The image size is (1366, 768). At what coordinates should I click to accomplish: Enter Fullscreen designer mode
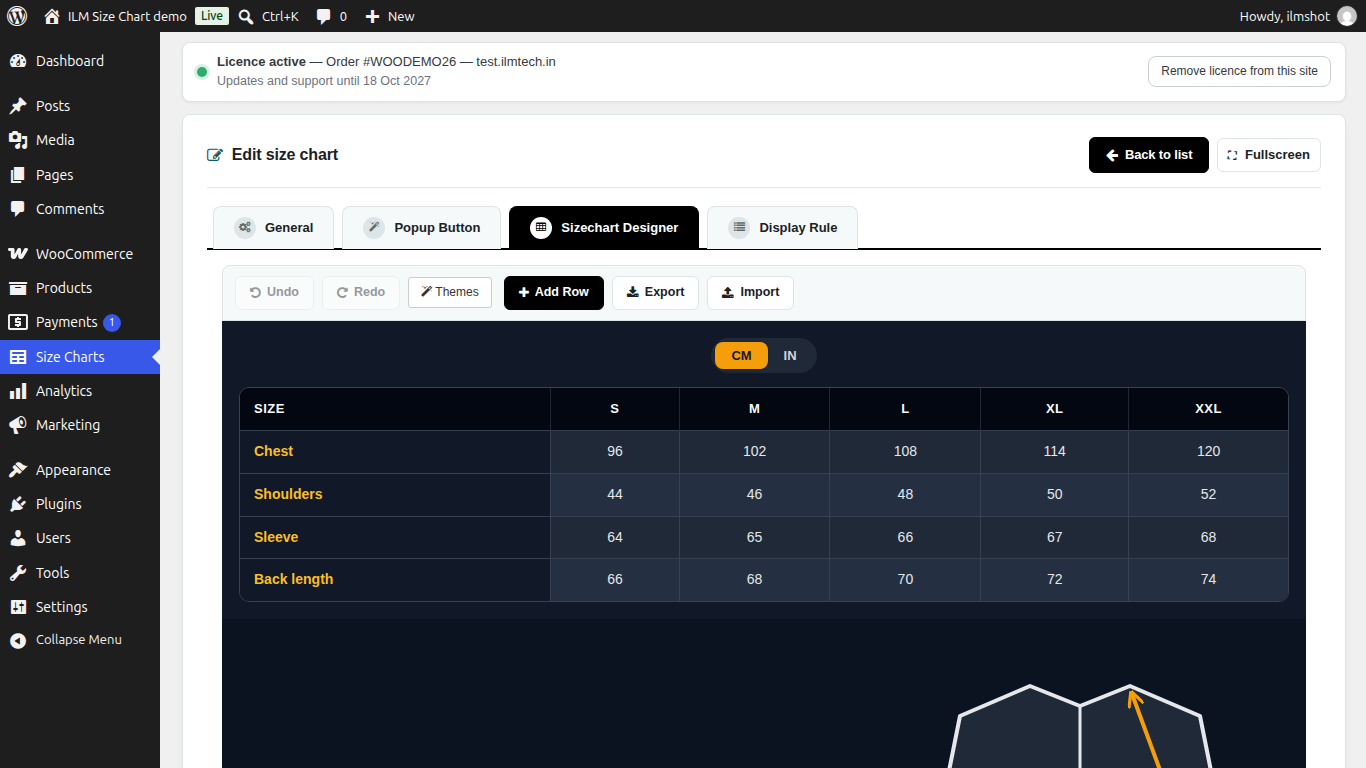[x=1269, y=155]
